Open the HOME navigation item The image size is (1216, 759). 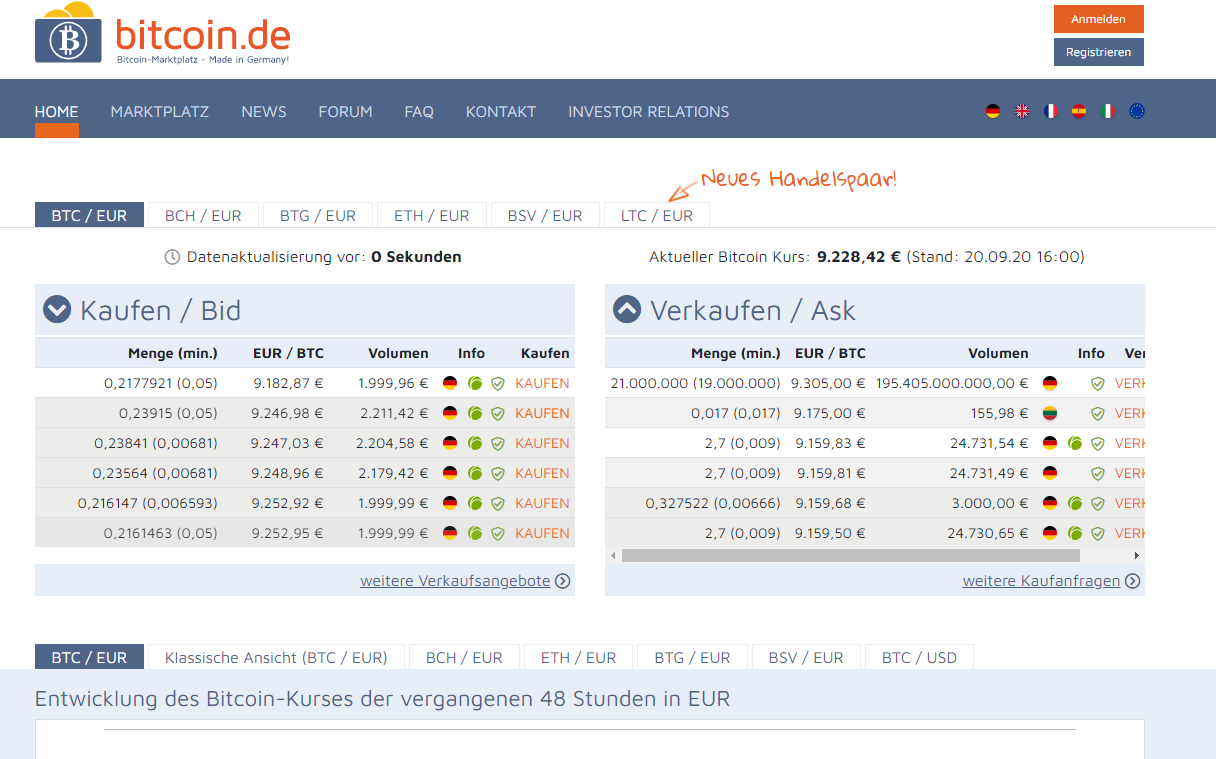click(56, 111)
